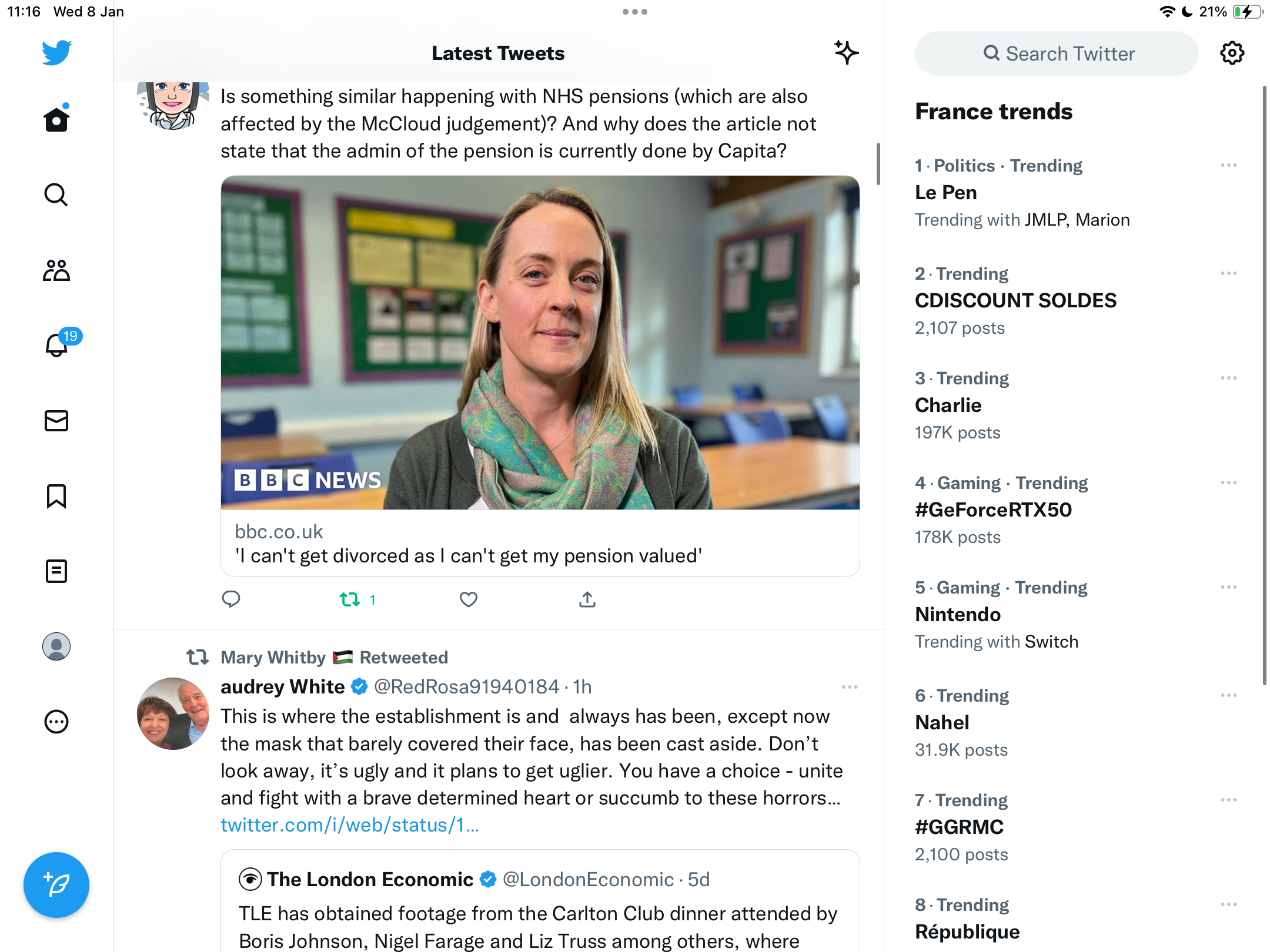
Task: Tap the battery status icon
Action: click(1247, 12)
